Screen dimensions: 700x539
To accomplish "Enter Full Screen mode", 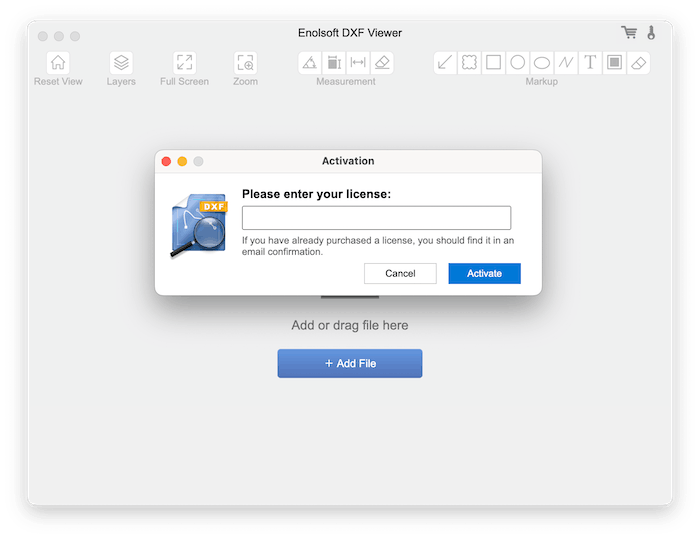I will coord(184,63).
